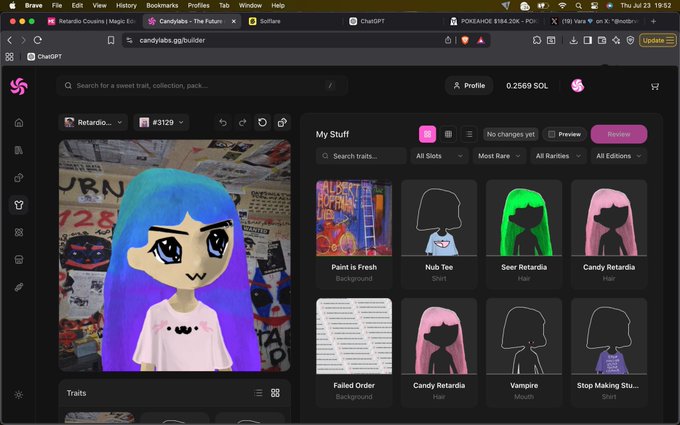
Task: Open the All Slots filter dropdown
Action: 439,156
